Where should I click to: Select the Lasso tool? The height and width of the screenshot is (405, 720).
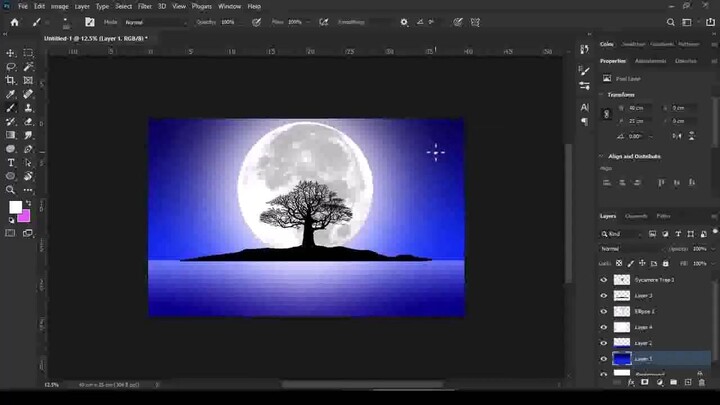10,67
